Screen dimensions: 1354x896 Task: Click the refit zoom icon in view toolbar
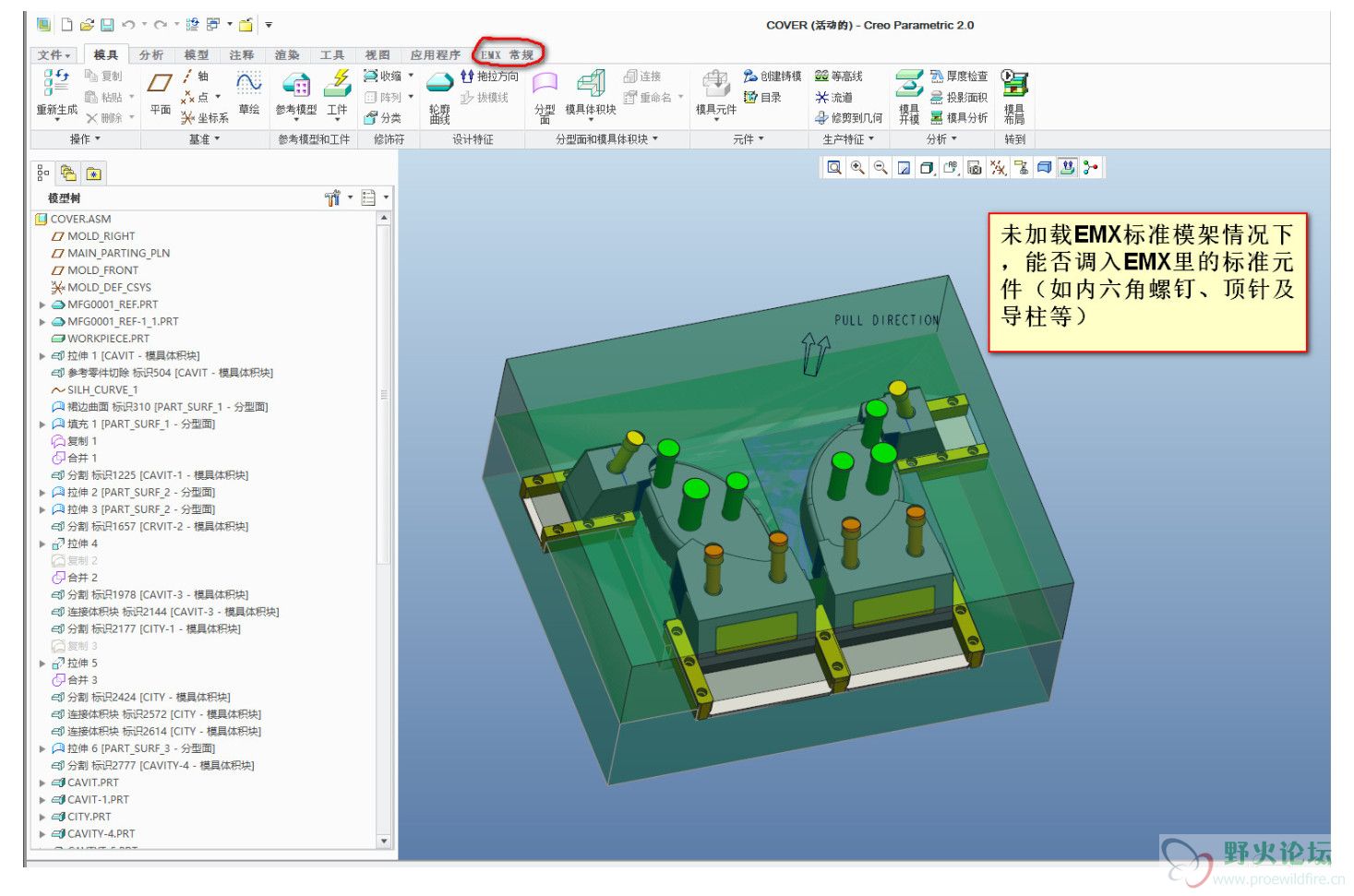pyautogui.click(x=834, y=168)
